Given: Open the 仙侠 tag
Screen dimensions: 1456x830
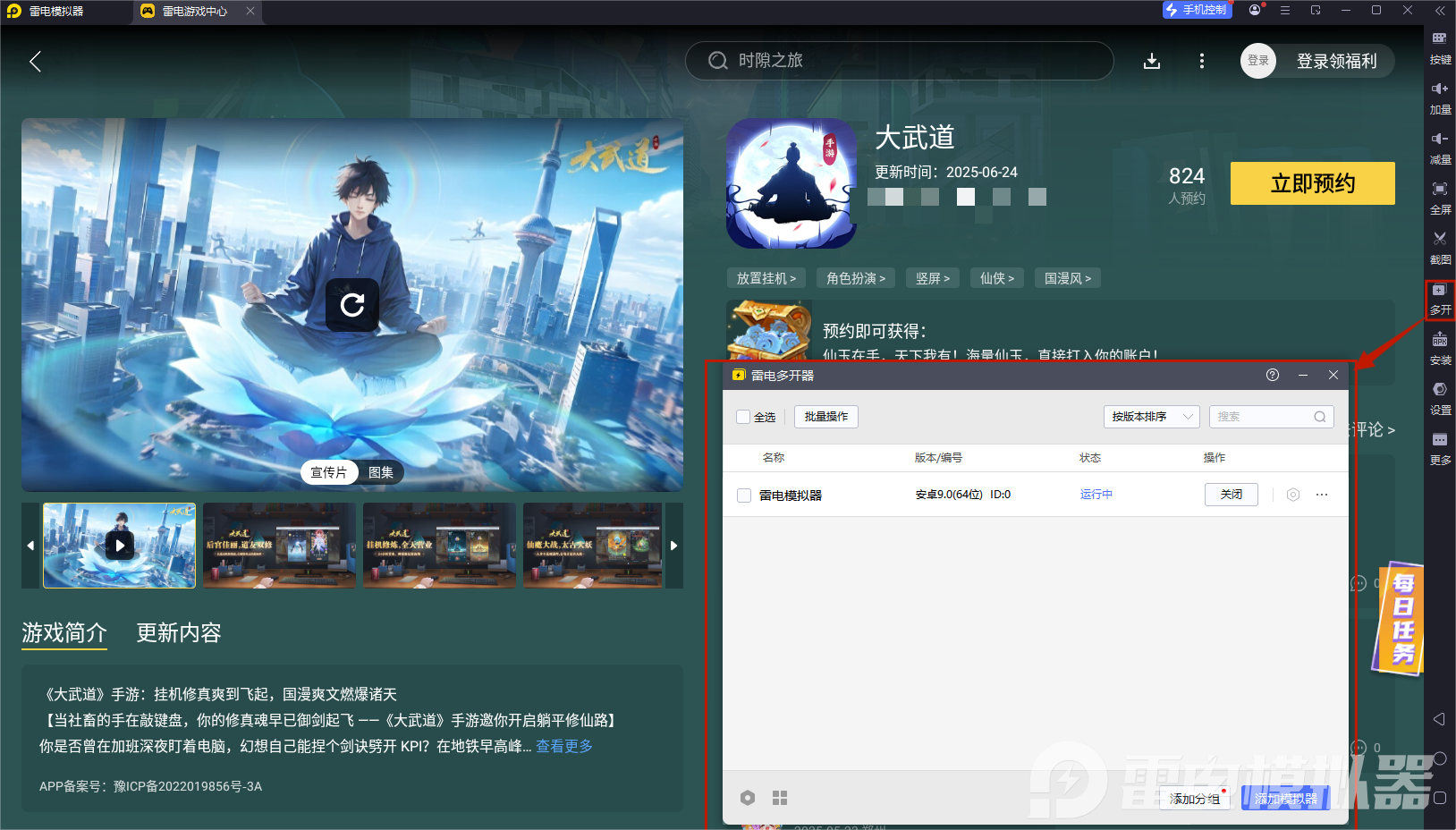Looking at the screenshot, I should click(x=997, y=278).
